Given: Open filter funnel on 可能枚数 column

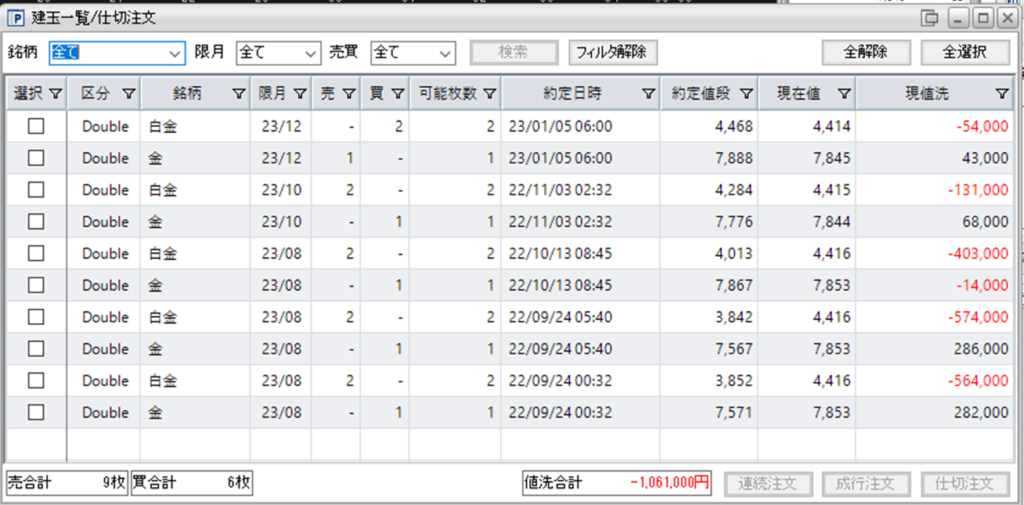Looking at the screenshot, I should coord(490,95).
